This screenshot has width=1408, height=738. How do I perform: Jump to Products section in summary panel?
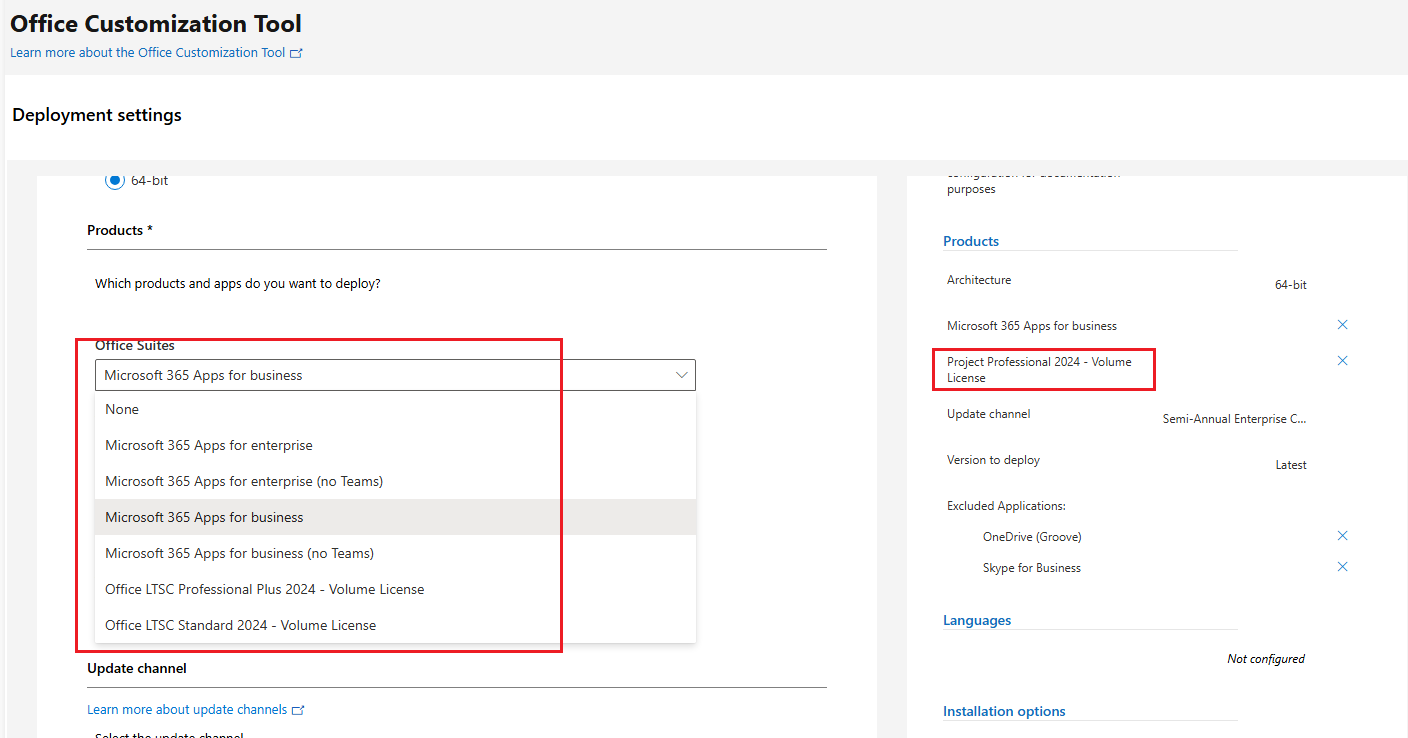coord(971,241)
